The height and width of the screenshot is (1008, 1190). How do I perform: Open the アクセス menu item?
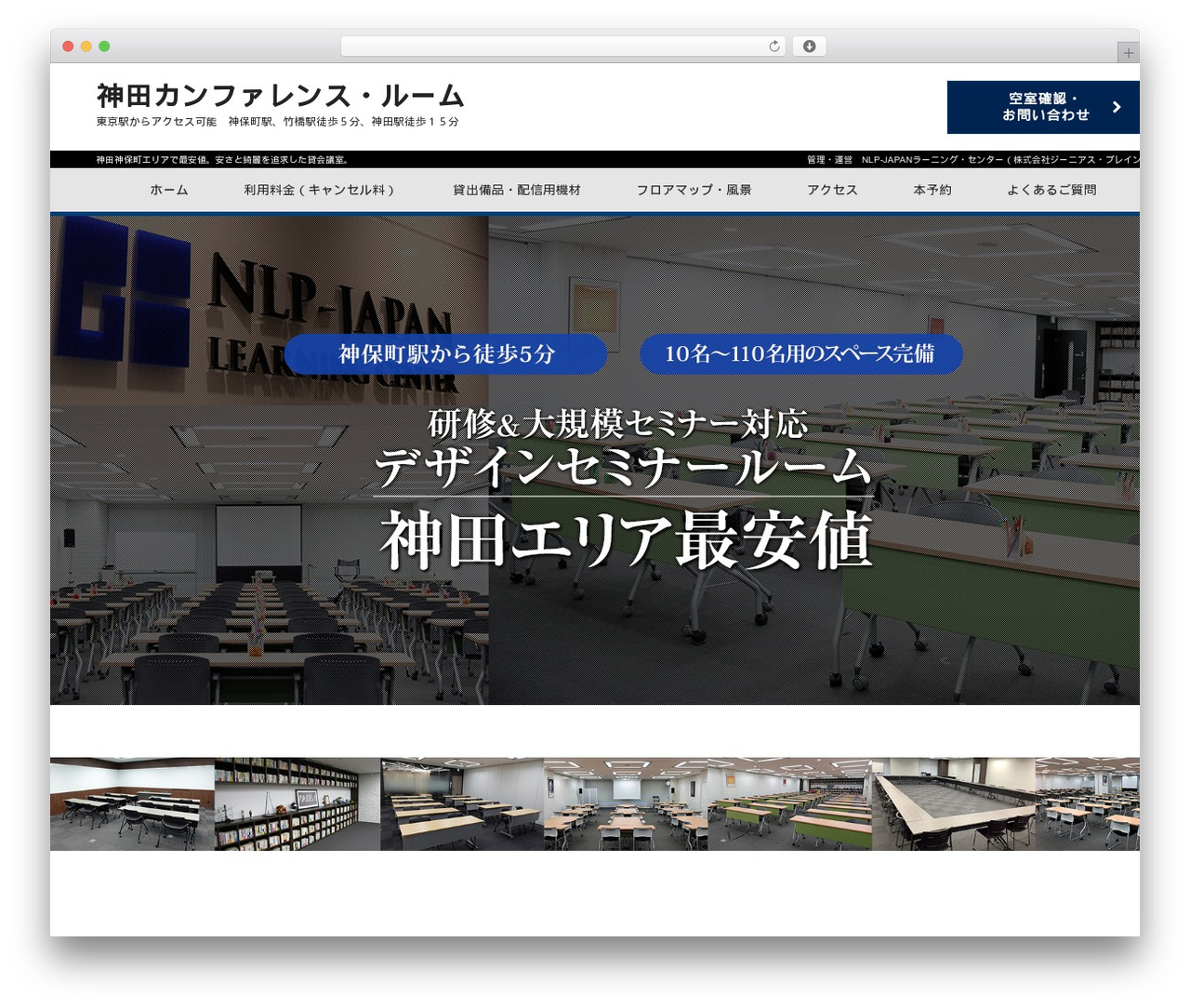832,190
